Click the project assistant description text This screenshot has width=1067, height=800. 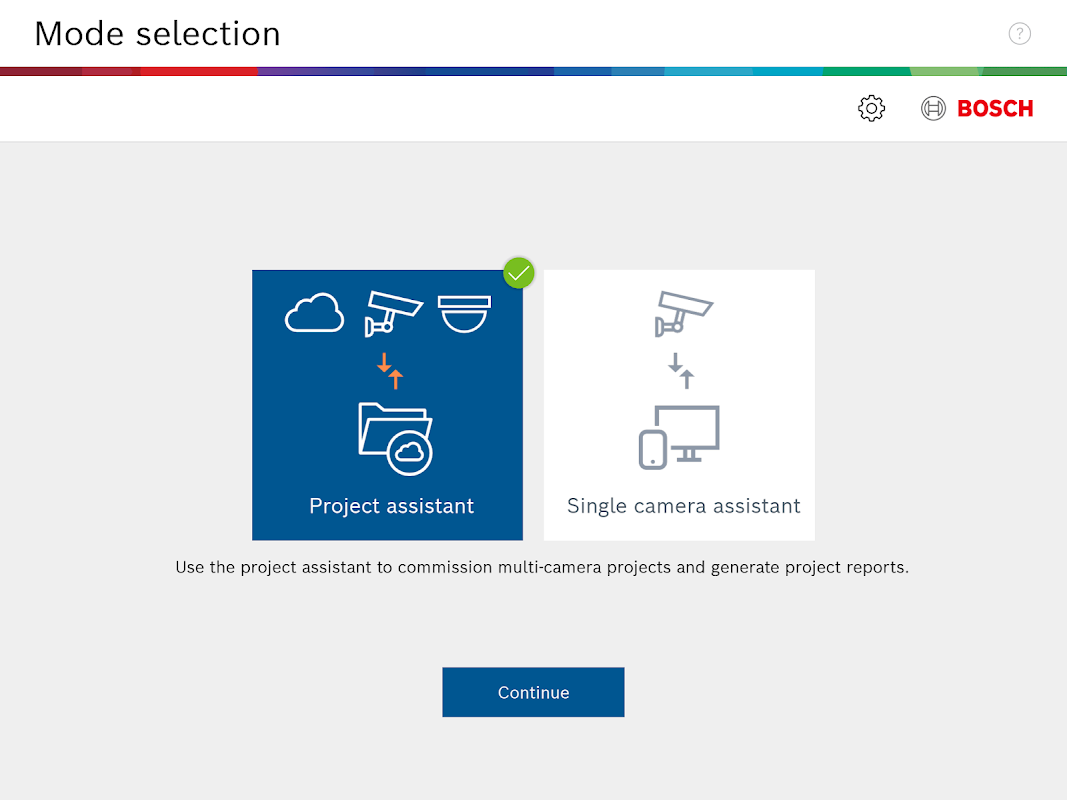pyautogui.click(x=542, y=567)
